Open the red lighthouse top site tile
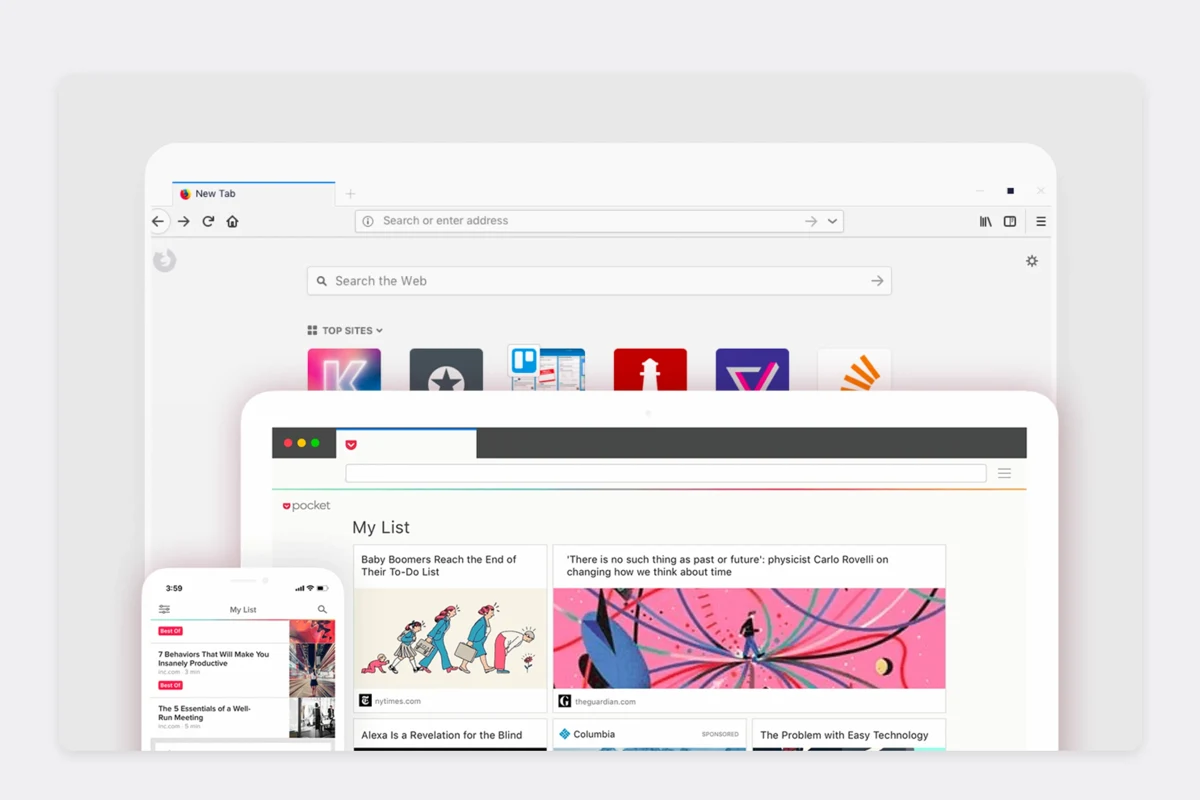 tap(650, 369)
